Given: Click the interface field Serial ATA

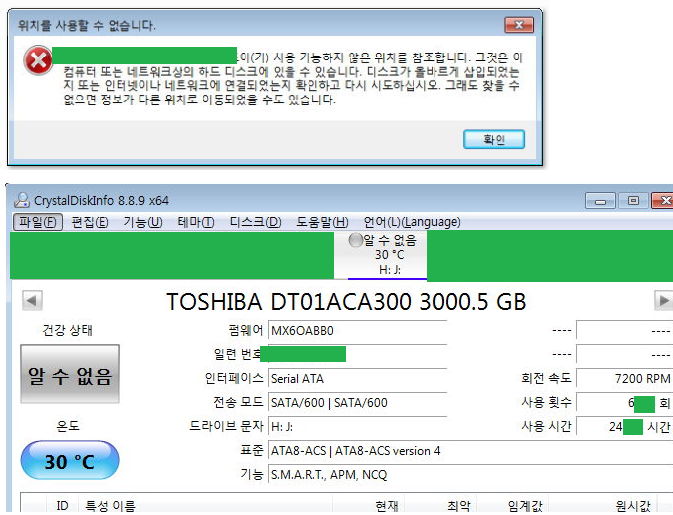Looking at the screenshot, I should 358,379.
